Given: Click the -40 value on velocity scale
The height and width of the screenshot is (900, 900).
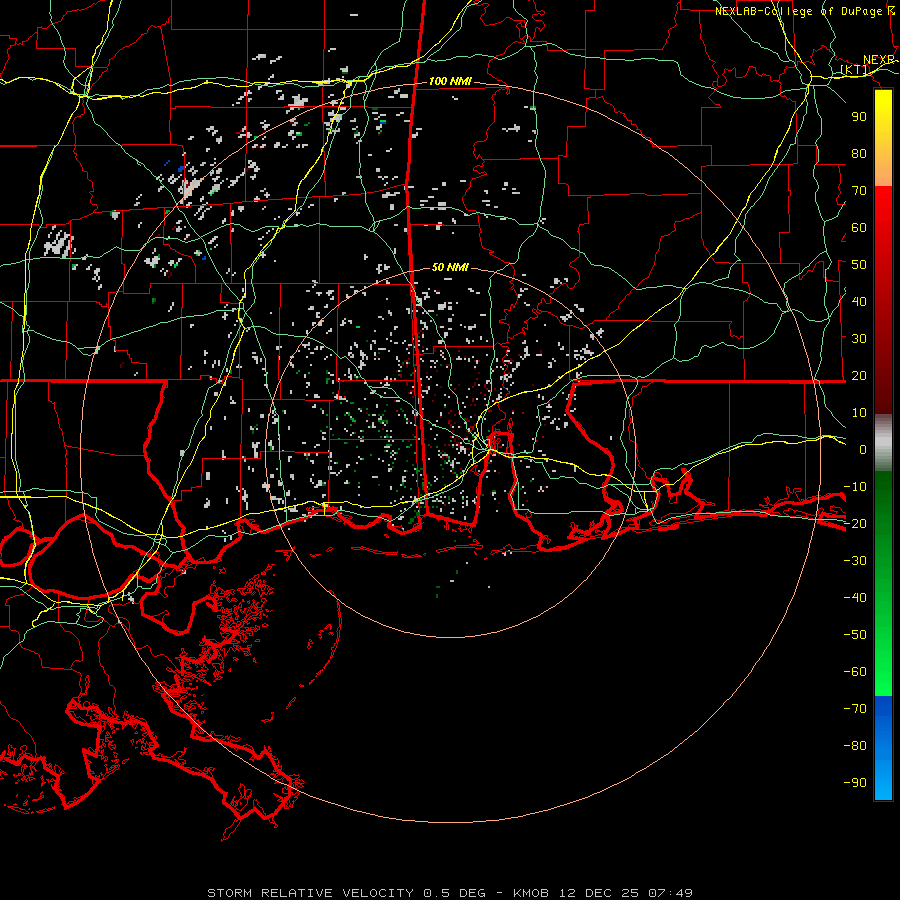Looking at the screenshot, I should click(x=855, y=598).
